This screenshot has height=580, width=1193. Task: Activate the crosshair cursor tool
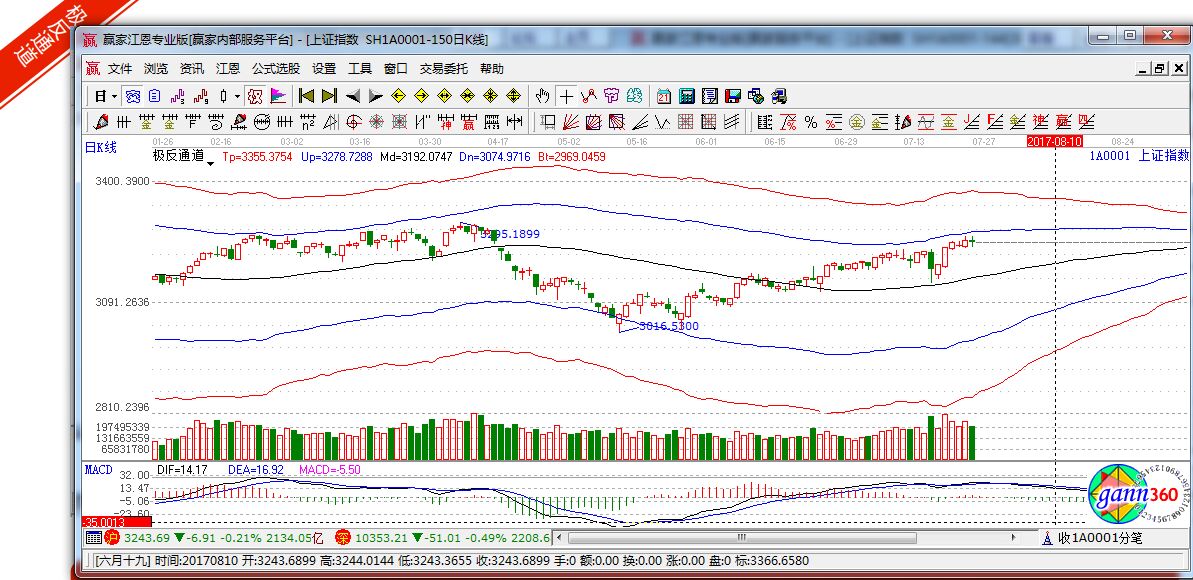(x=566, y=97)
